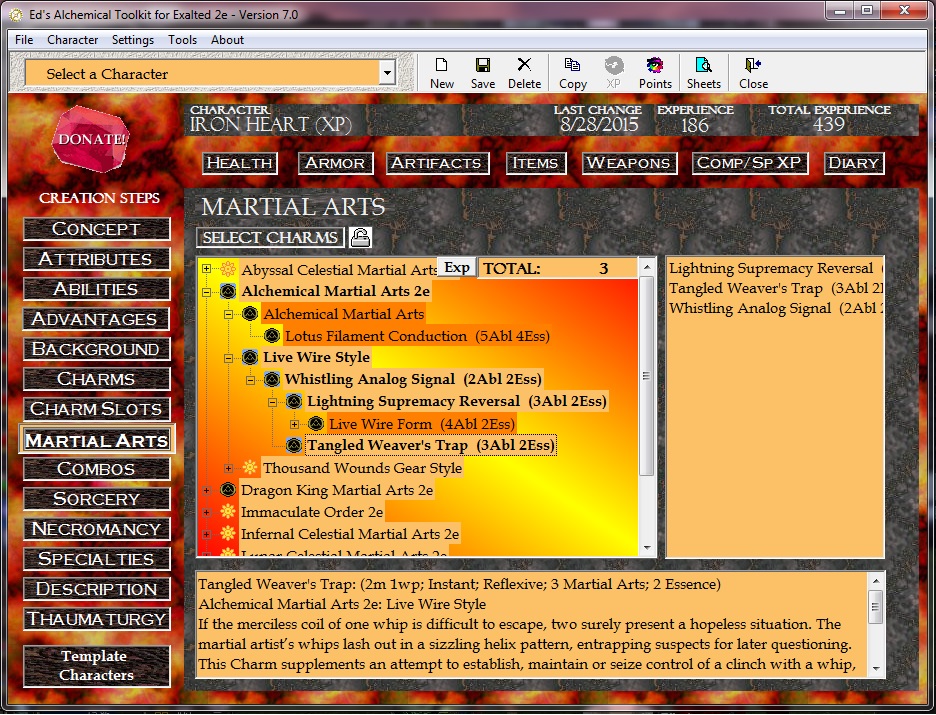Switch to the Abilities step
The height and width of the screenshot is (715, 936).
(96, 289)
